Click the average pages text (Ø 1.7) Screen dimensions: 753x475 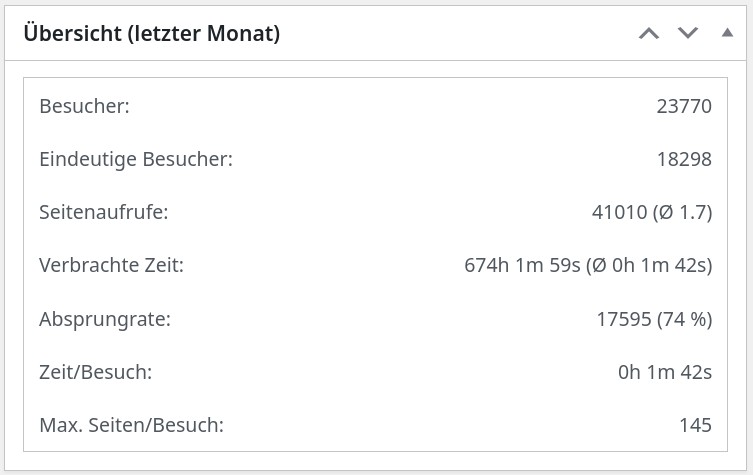680,212
